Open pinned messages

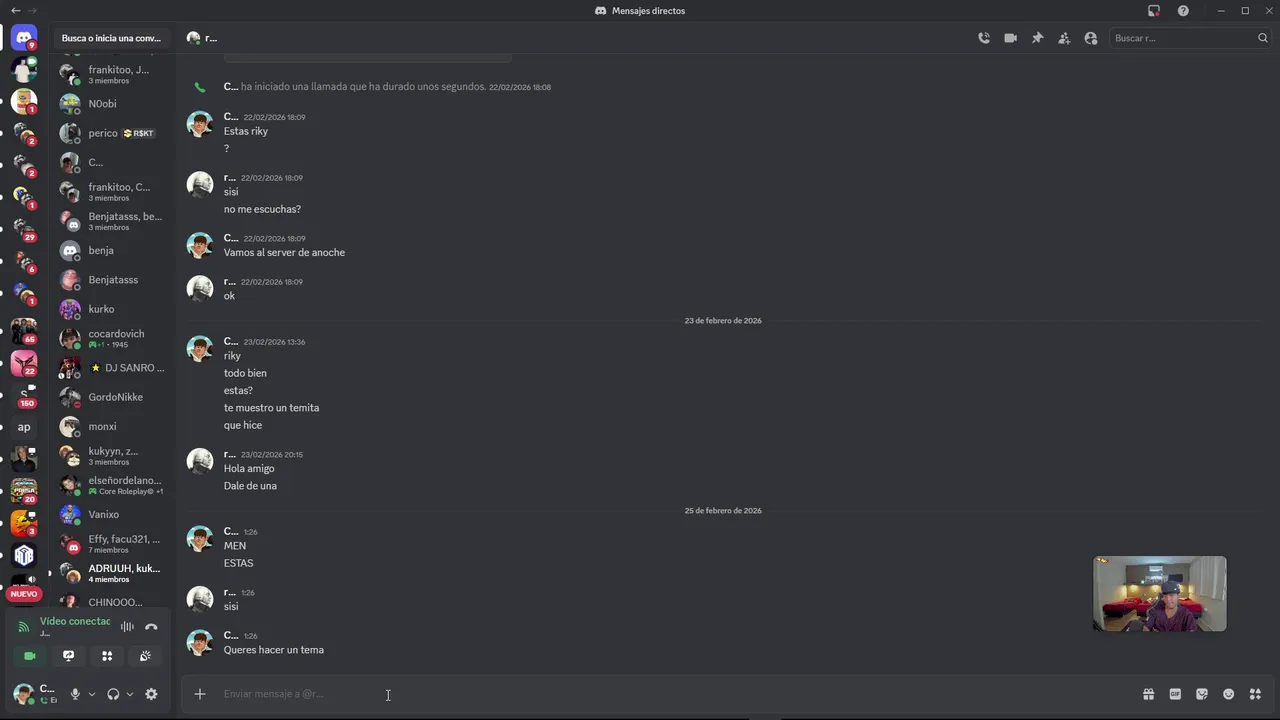pos(1038,38)
